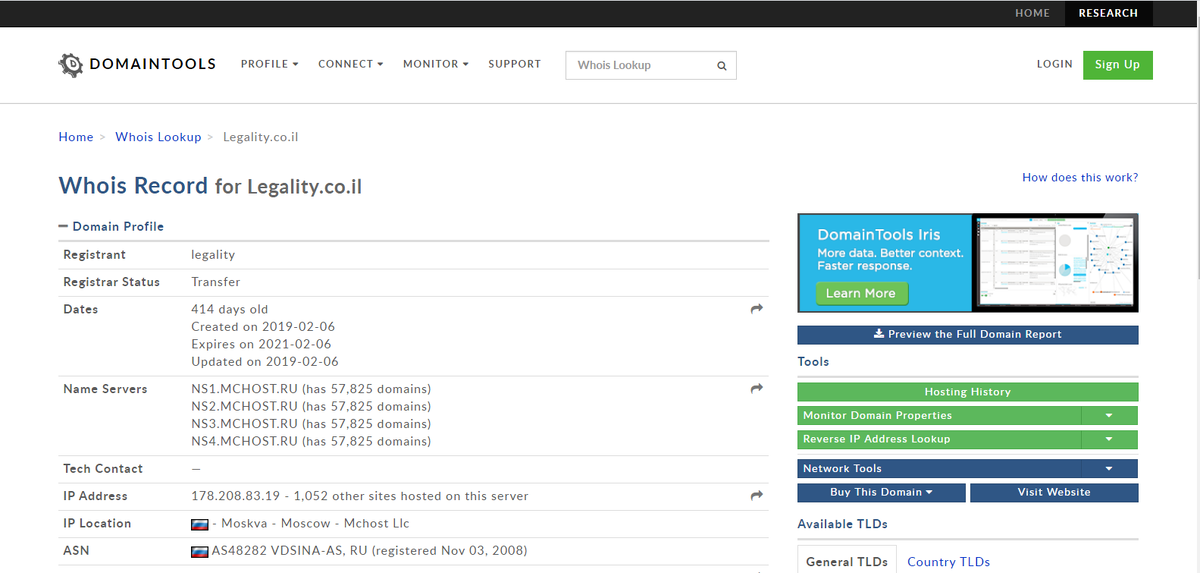Image resolution: width=1200 pixels, height=573 pixels.
Task: Click share arrow in IP Address row
Action: click(x=757, y=496)
